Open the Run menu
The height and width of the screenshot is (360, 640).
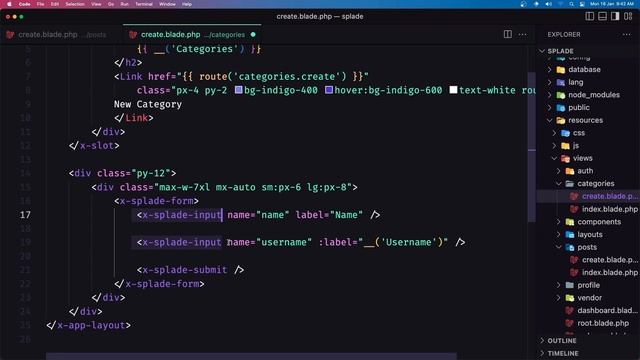(124, 4)
